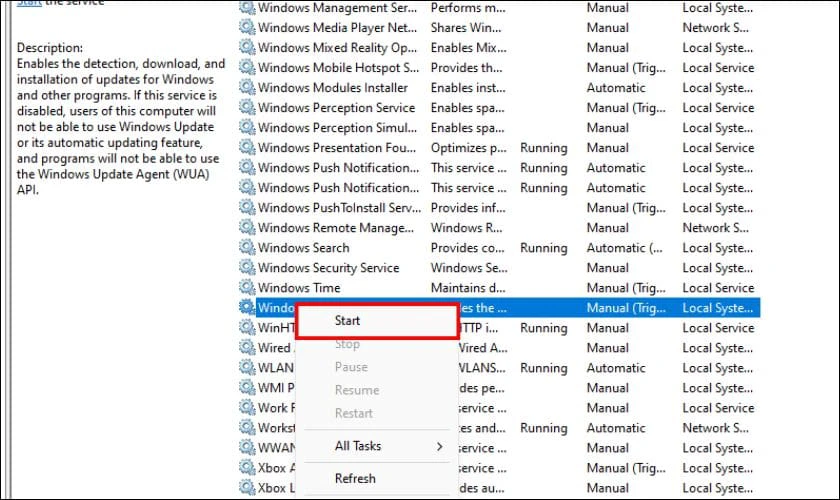Click Local Service log-on of Windows Perception Service
Screen dimensions: 840x500
[718, 107]
